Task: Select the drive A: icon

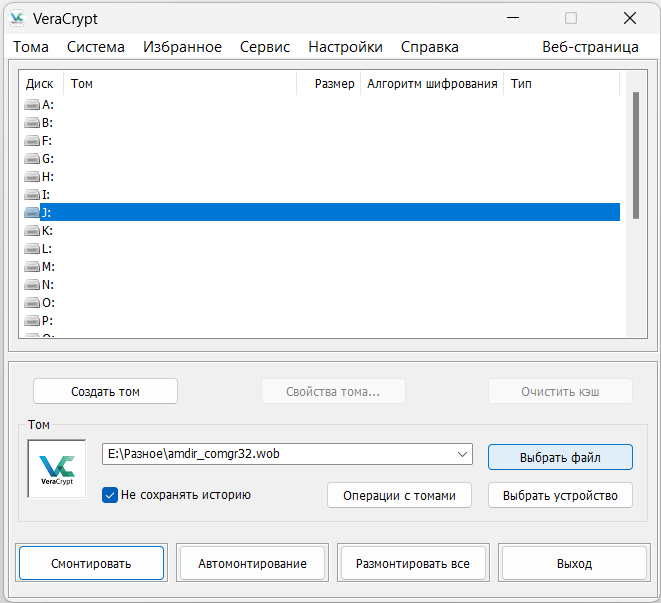Action: [x=32, y=105]
